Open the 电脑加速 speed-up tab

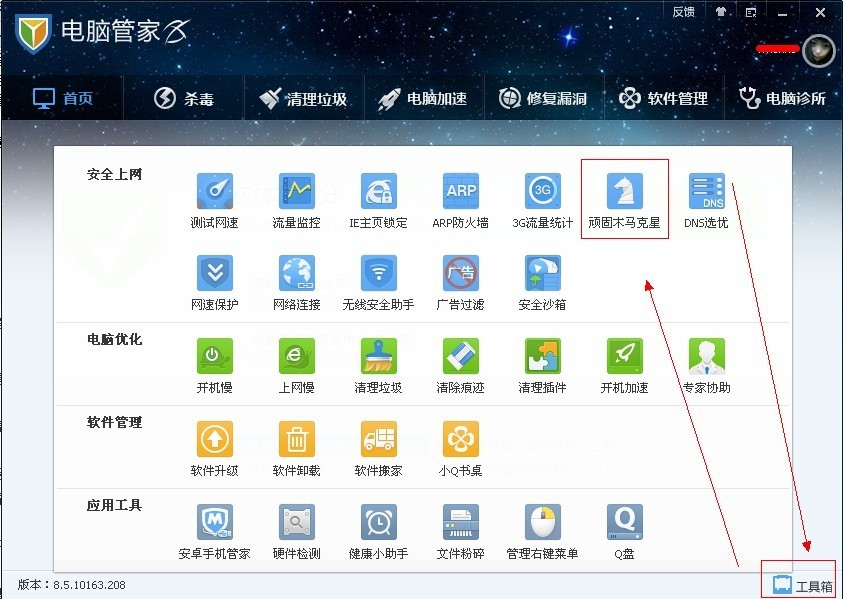[423, 98]
